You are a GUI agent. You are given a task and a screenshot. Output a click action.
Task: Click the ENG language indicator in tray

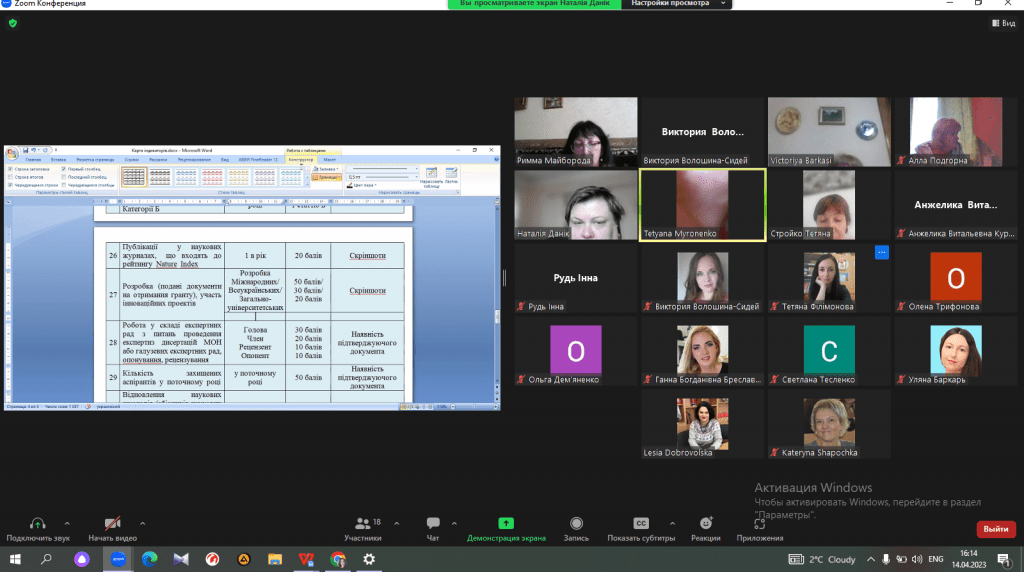click(x=937, y=559)
